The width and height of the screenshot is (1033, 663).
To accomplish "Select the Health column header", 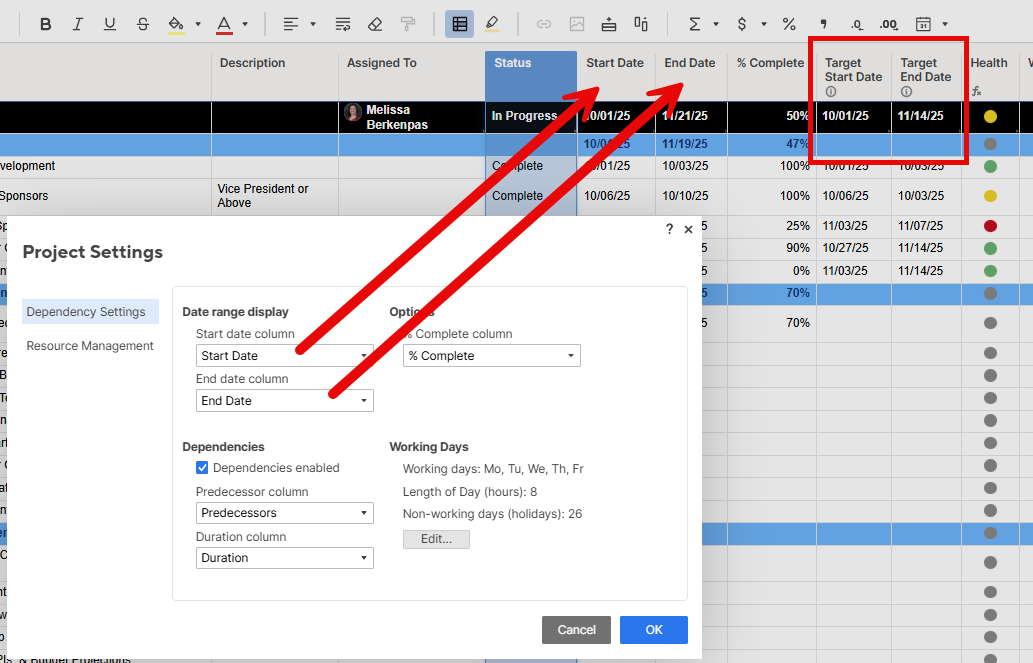I will (x=990, y=76).
